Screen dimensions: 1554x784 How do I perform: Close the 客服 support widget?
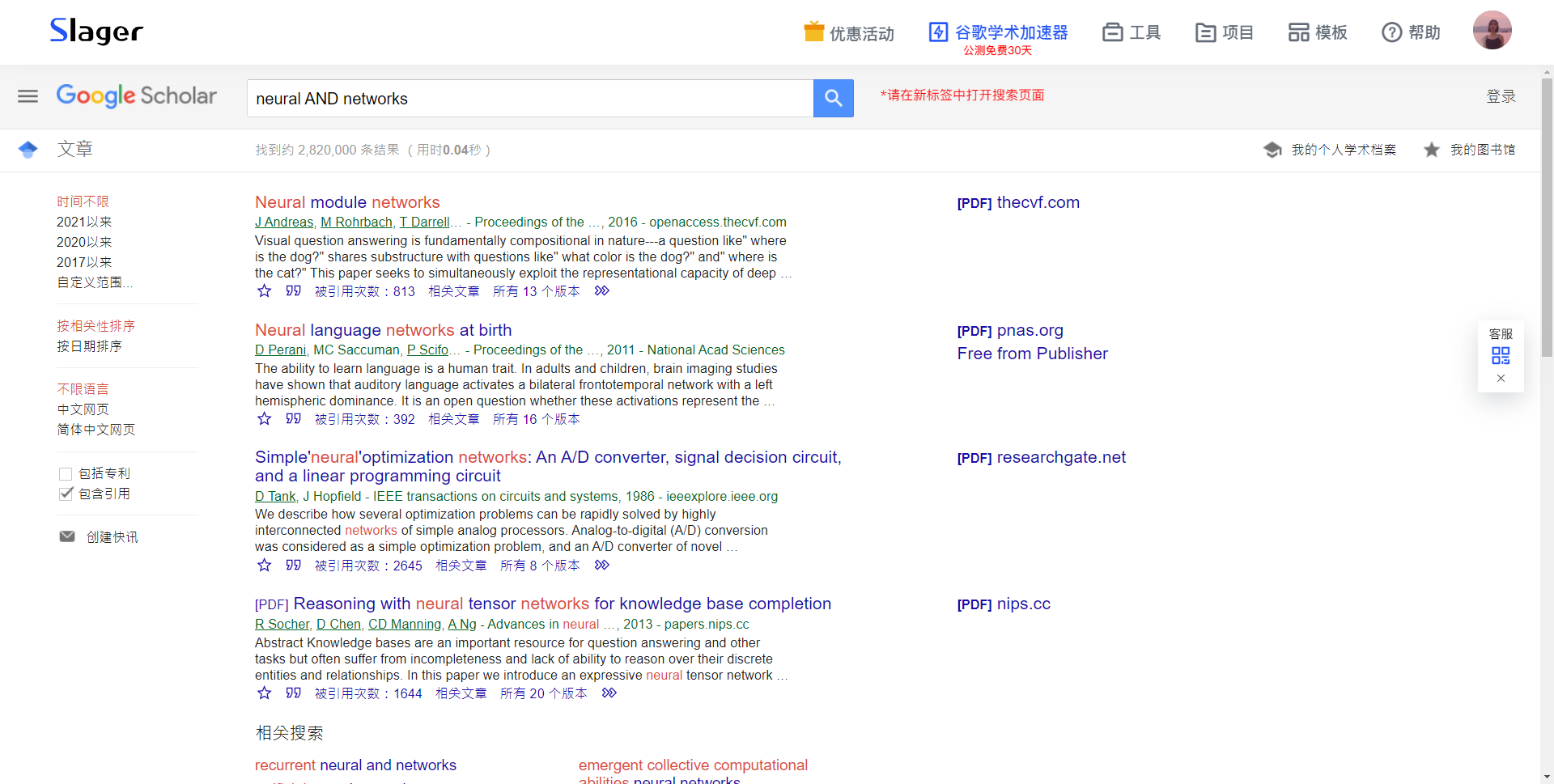[1501, 378]
